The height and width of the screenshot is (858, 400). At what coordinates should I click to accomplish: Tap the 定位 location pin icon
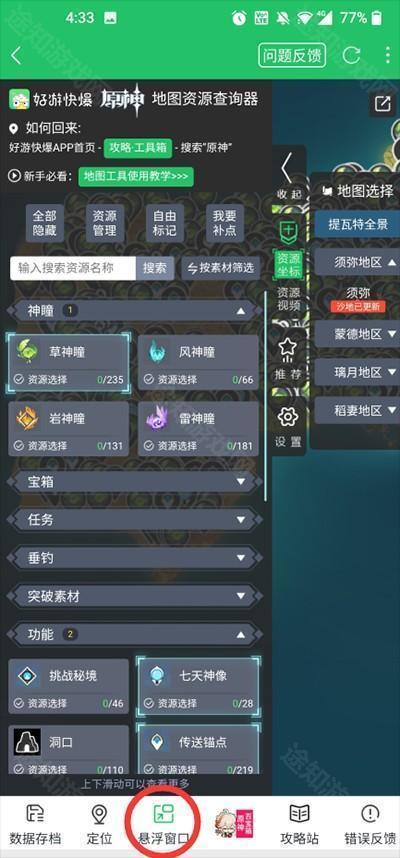click(x=99, y=814)
